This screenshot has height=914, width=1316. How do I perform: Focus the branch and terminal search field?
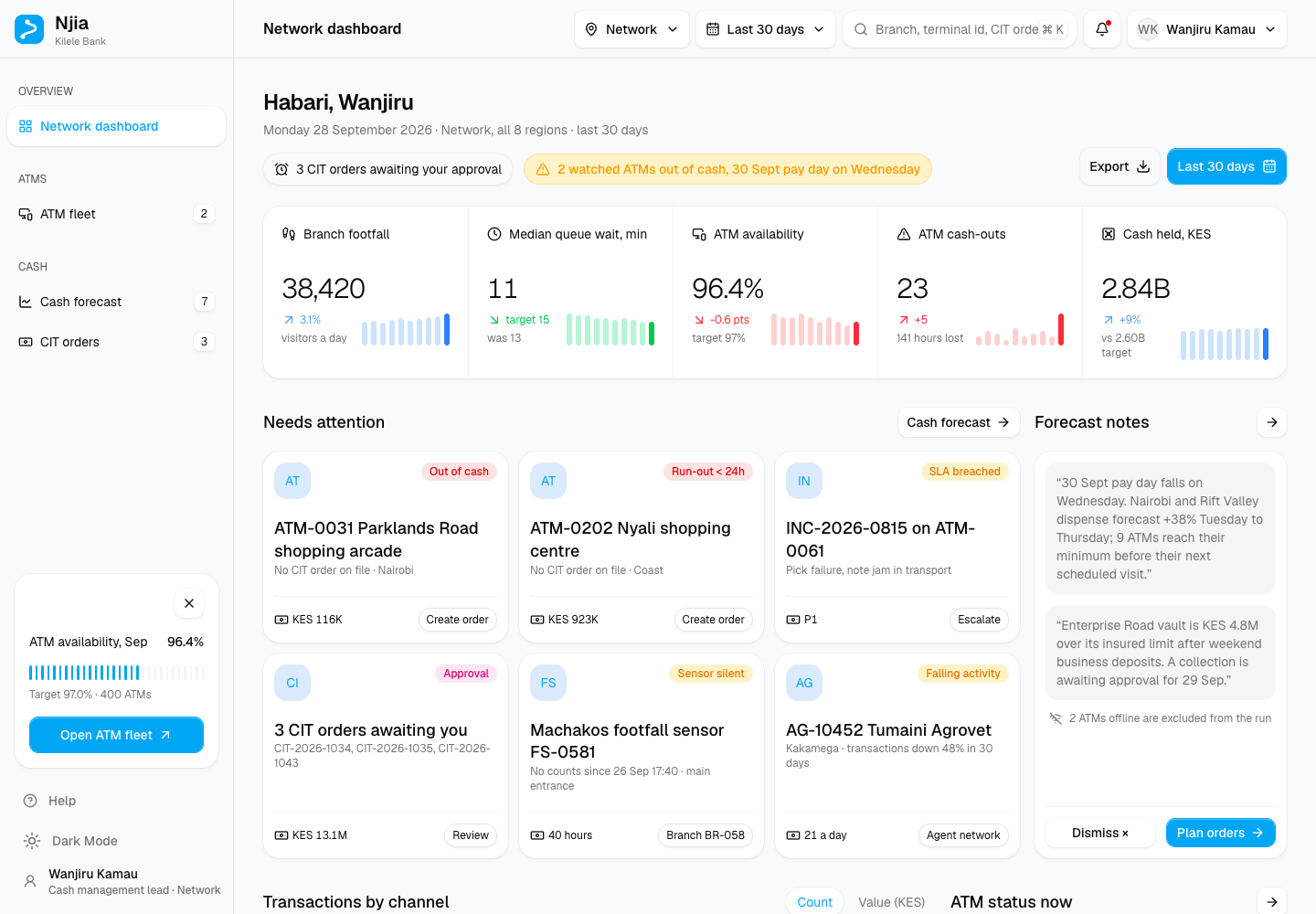959,29
